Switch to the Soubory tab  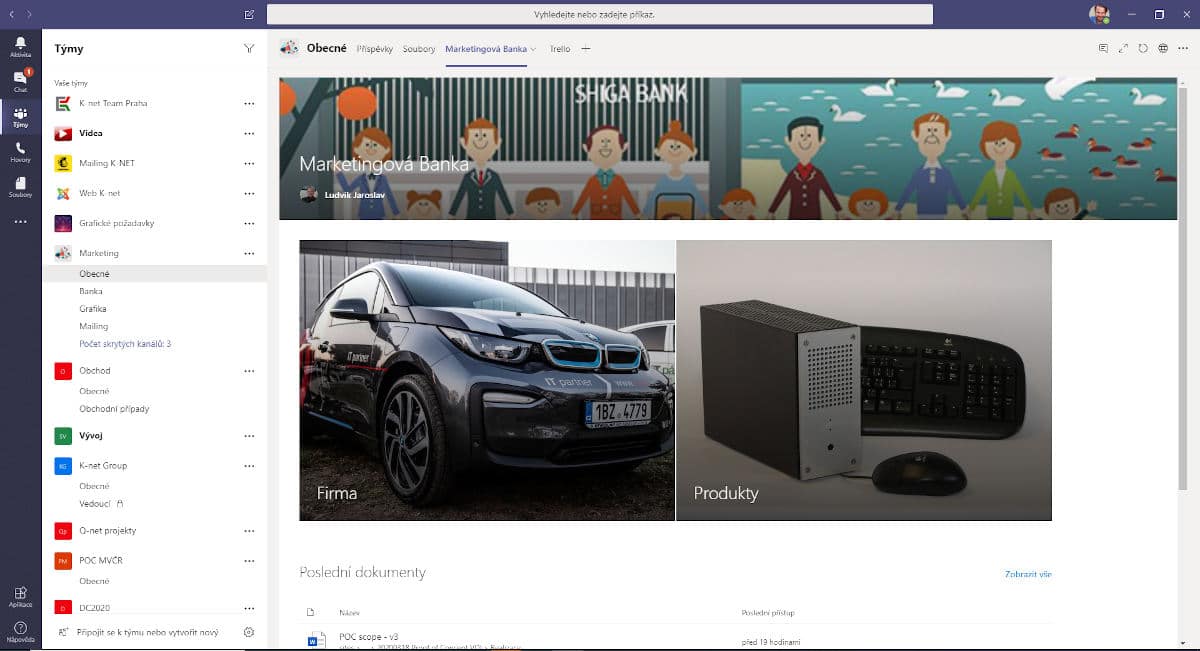[419, 49]
